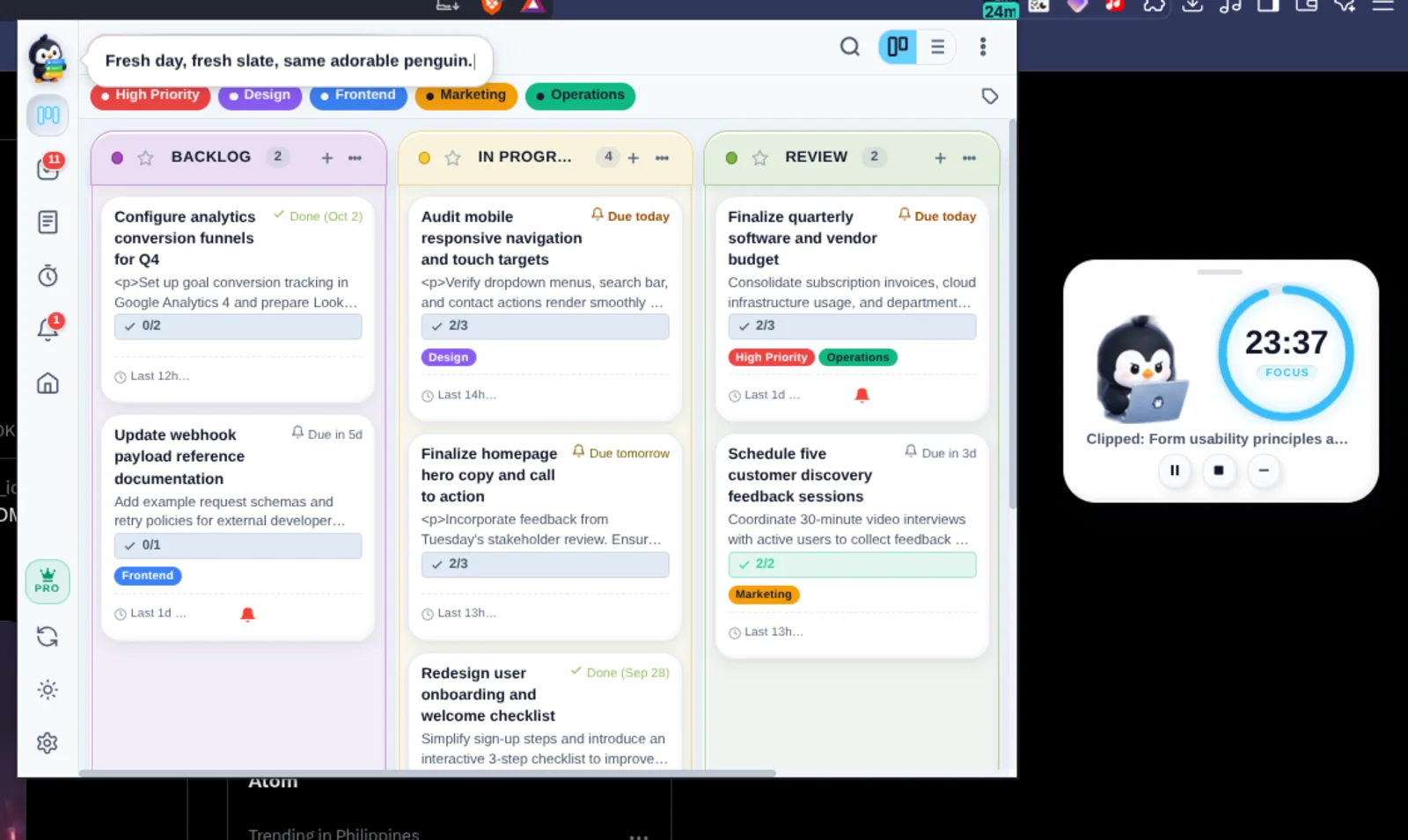Add a card to REVIEW column
This screenshot has height=840, width=1408.
941,157
